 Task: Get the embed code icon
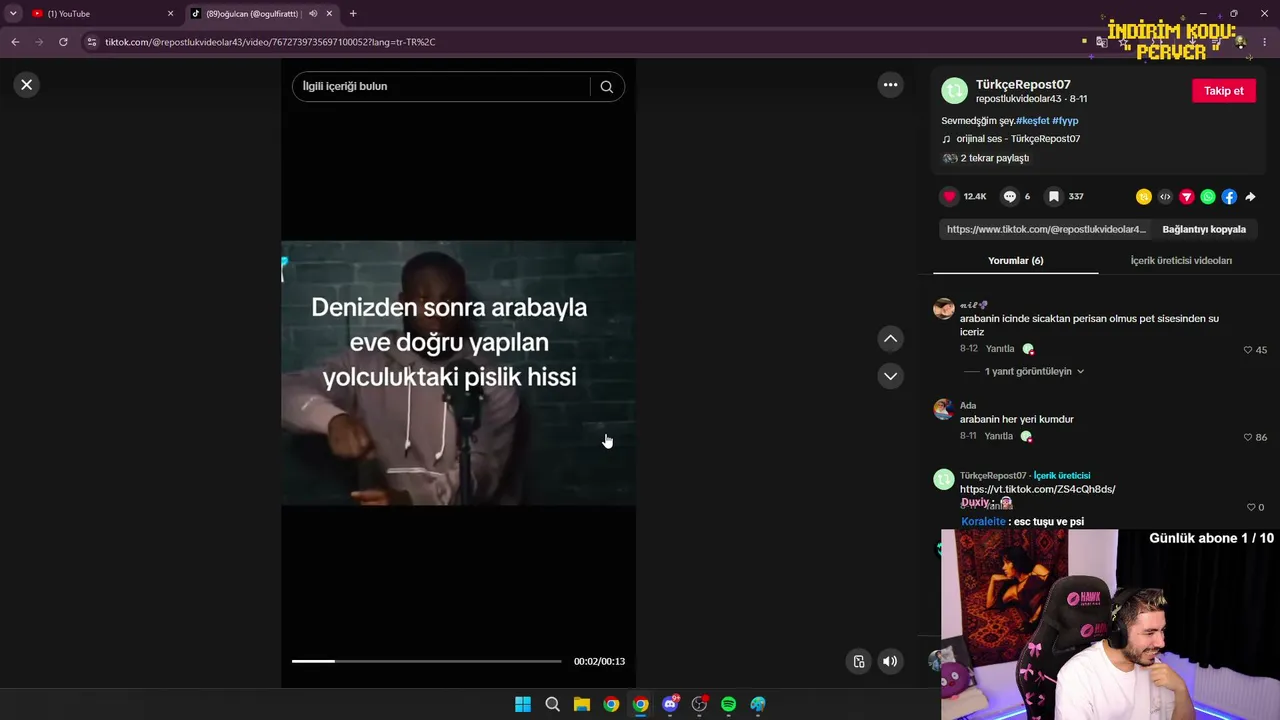tap(1165, 197)
